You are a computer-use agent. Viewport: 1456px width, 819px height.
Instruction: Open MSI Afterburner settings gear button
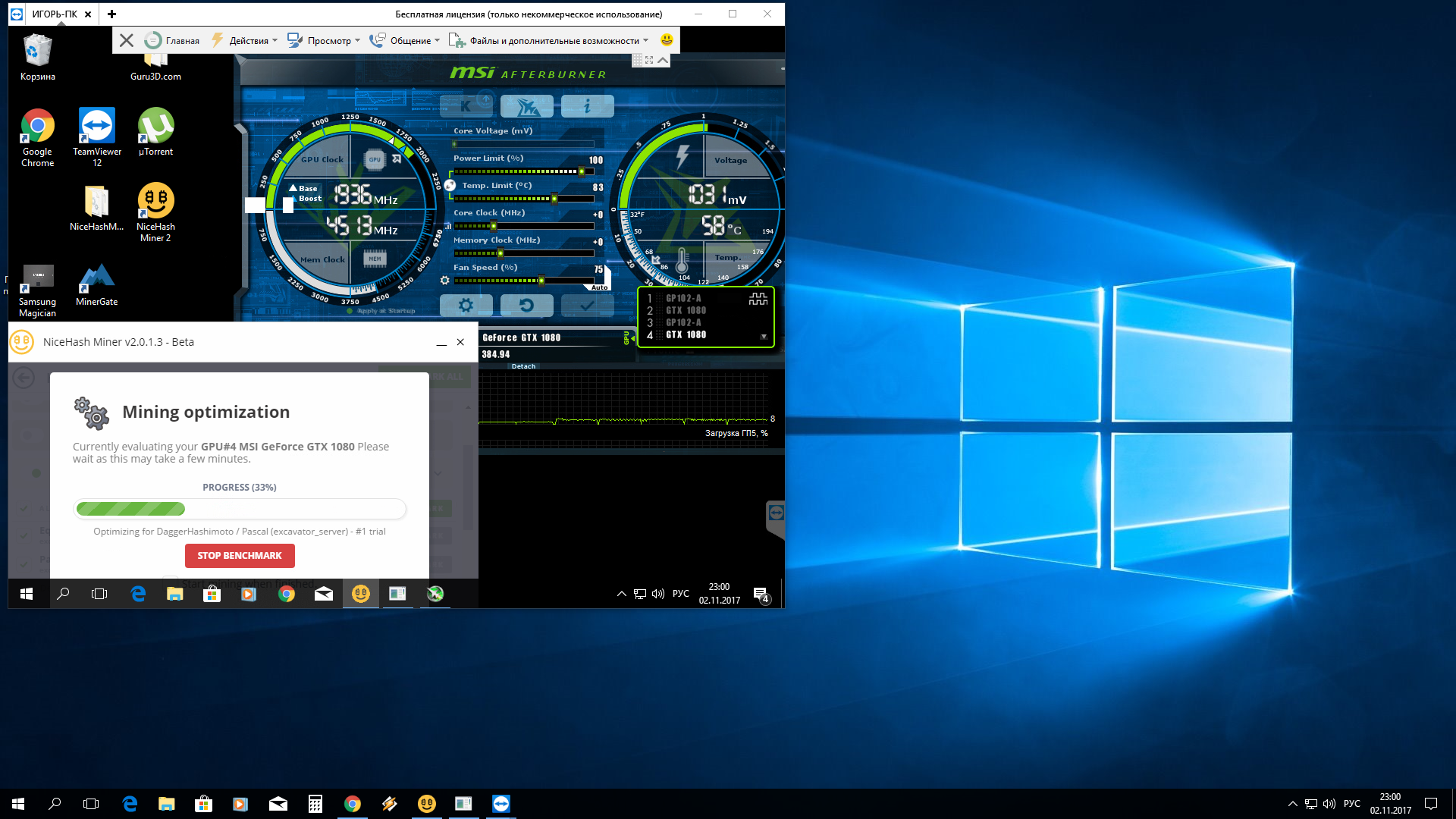coord(466,306)
